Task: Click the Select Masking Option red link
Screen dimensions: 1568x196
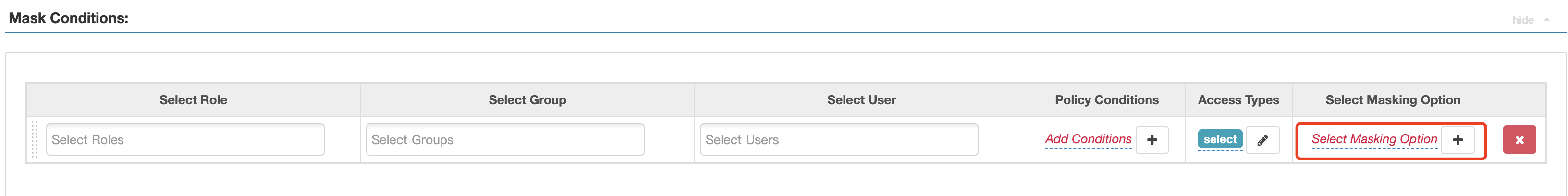Action: [1374, 139]
